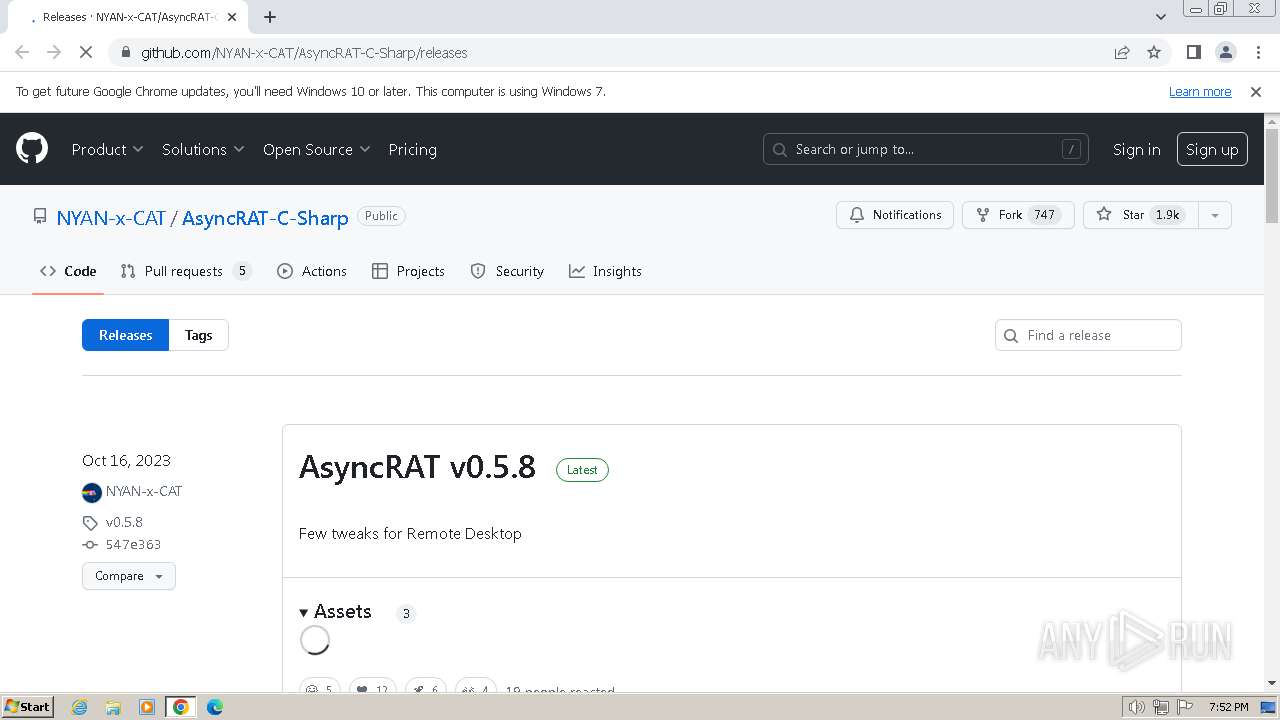
Task: Click Sign in
Action: tap(1136, 149)
